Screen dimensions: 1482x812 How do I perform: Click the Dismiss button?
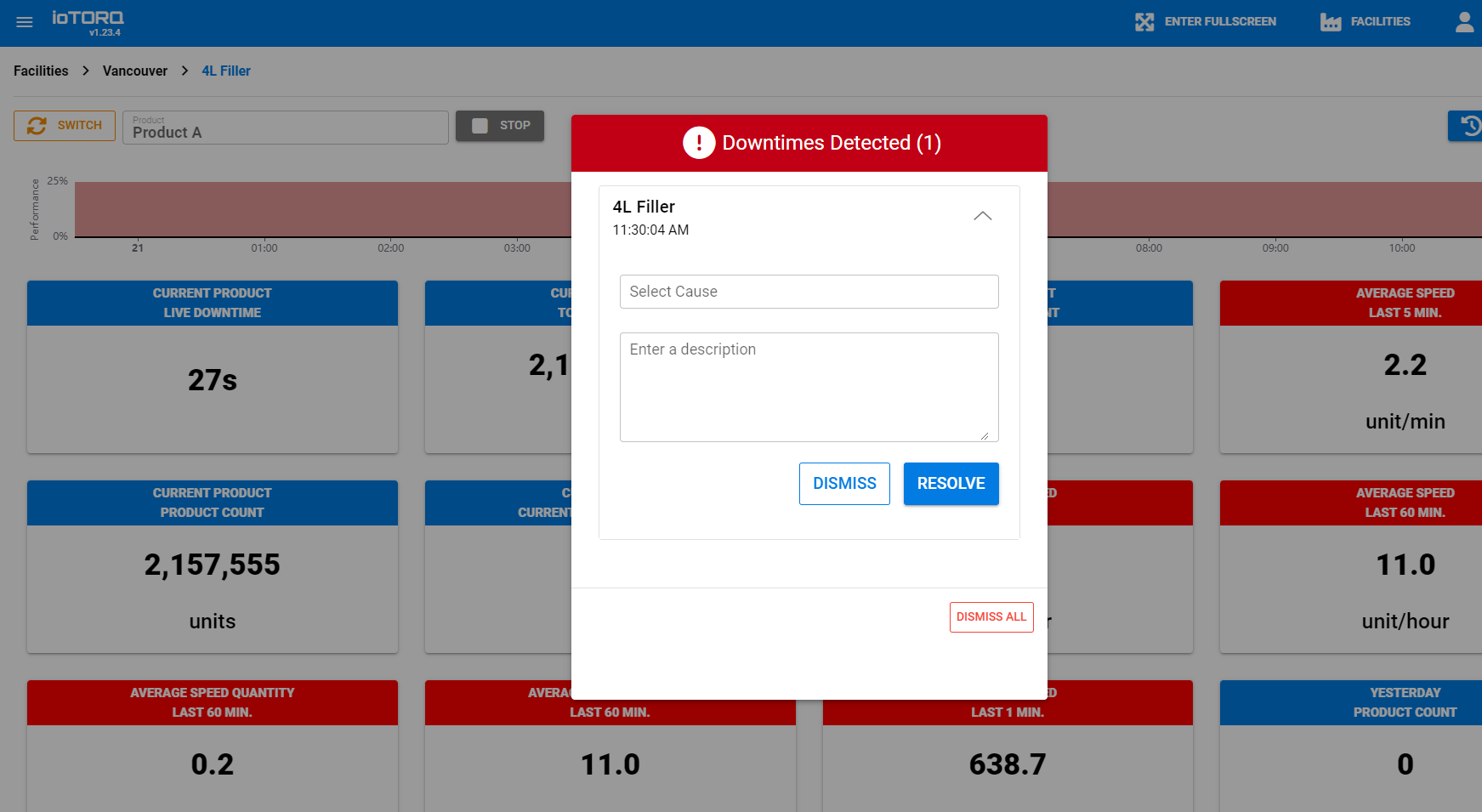pyautogui.click(x=844, y=484)
